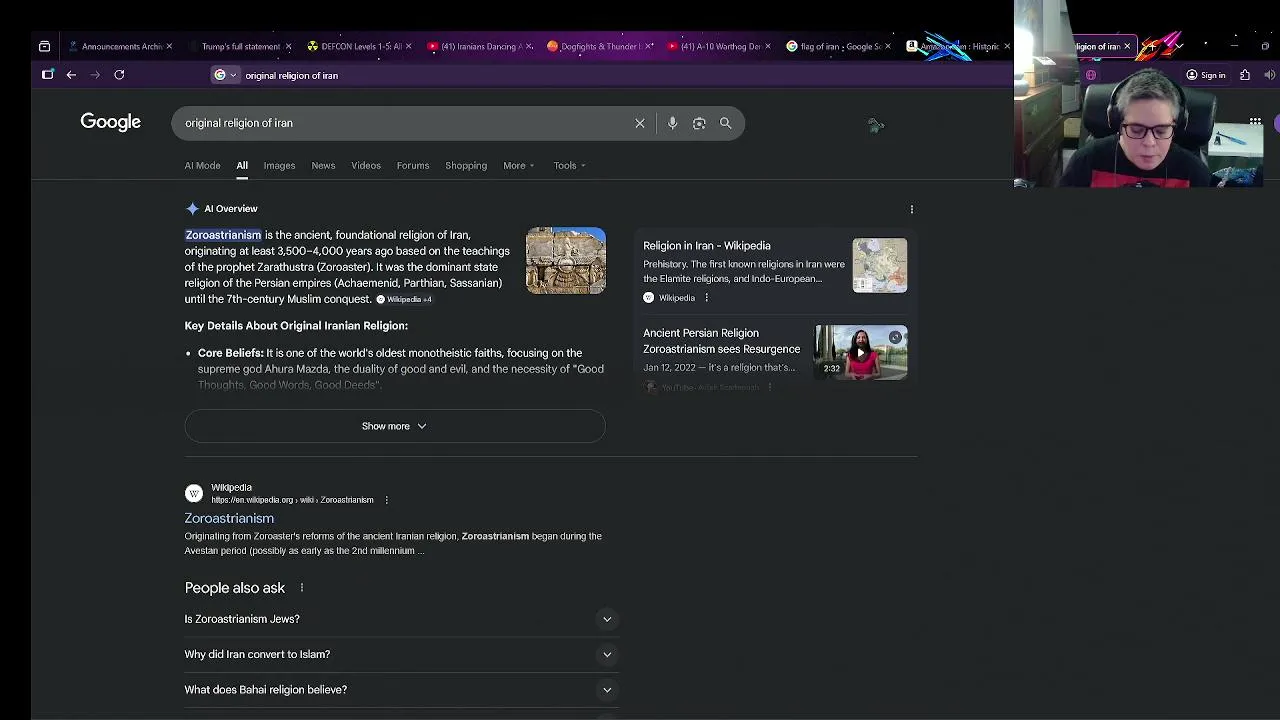Screen dimensions: 1280x720
Task: Open the Tools dropdown
Action: pyautogui.click(x=569, y=166)
